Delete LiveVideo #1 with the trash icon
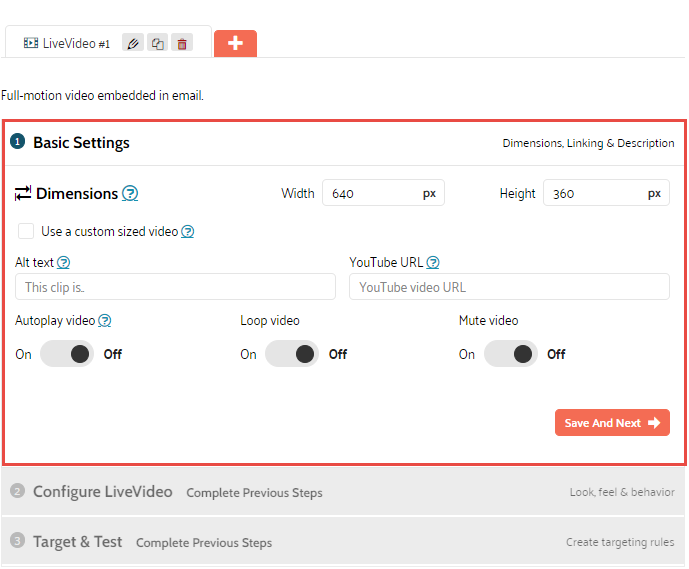Viewport: 689px width, 569px height. click(181, 43)
